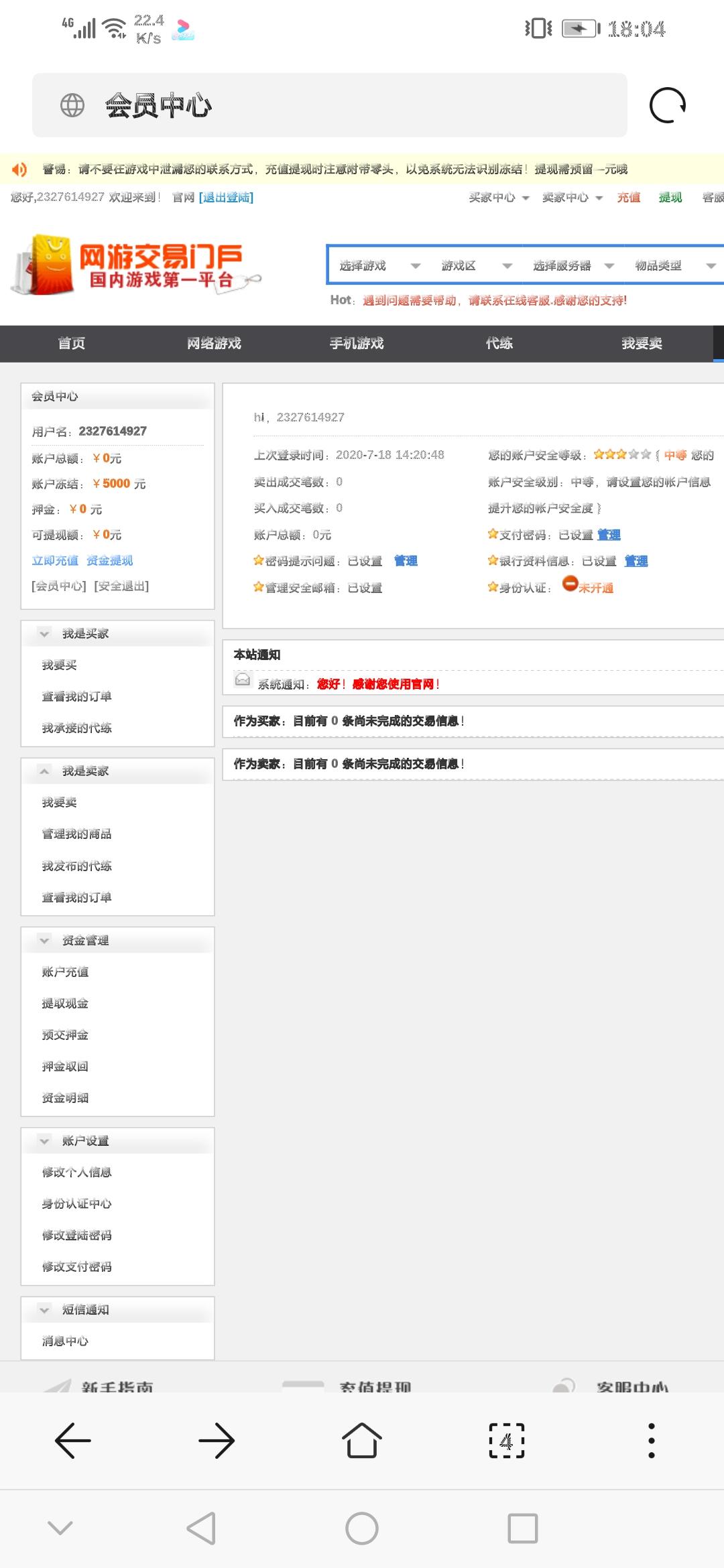Expand the 买家中心 top menu
Image resolution: width=724 pixels, height=1568 pixels.
pyautogui.click(x=499, y=197)
